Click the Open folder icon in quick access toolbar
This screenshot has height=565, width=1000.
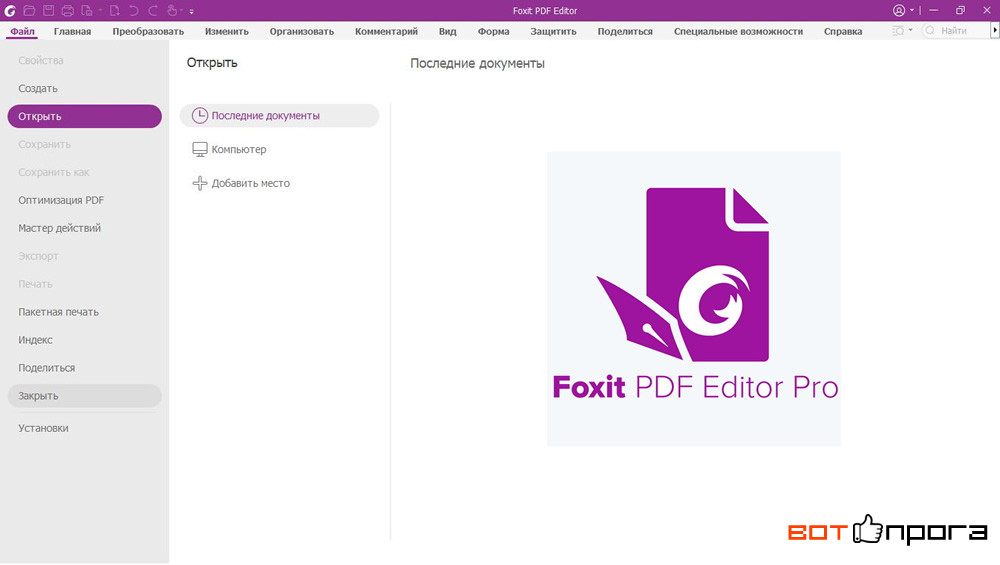[x=29, y=11]
